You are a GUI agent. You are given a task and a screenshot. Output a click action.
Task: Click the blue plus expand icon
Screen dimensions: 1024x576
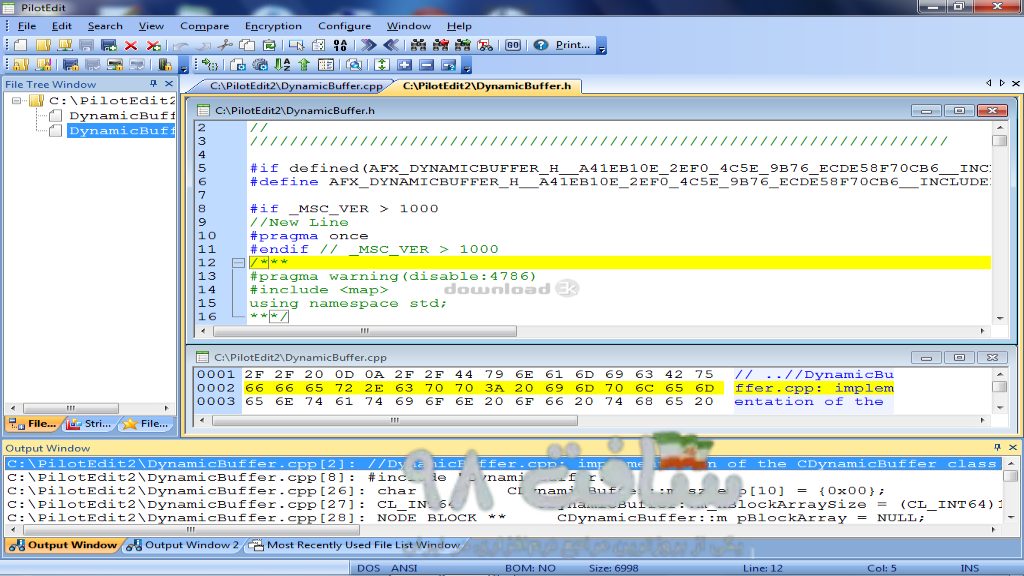point(405,65)
